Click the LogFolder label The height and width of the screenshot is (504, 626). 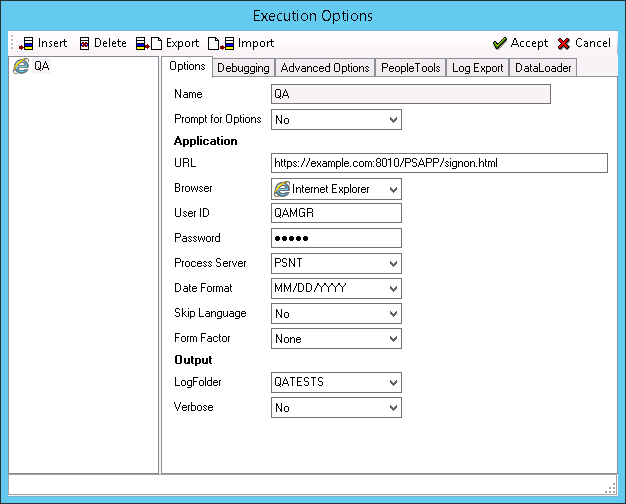point(198,382)
